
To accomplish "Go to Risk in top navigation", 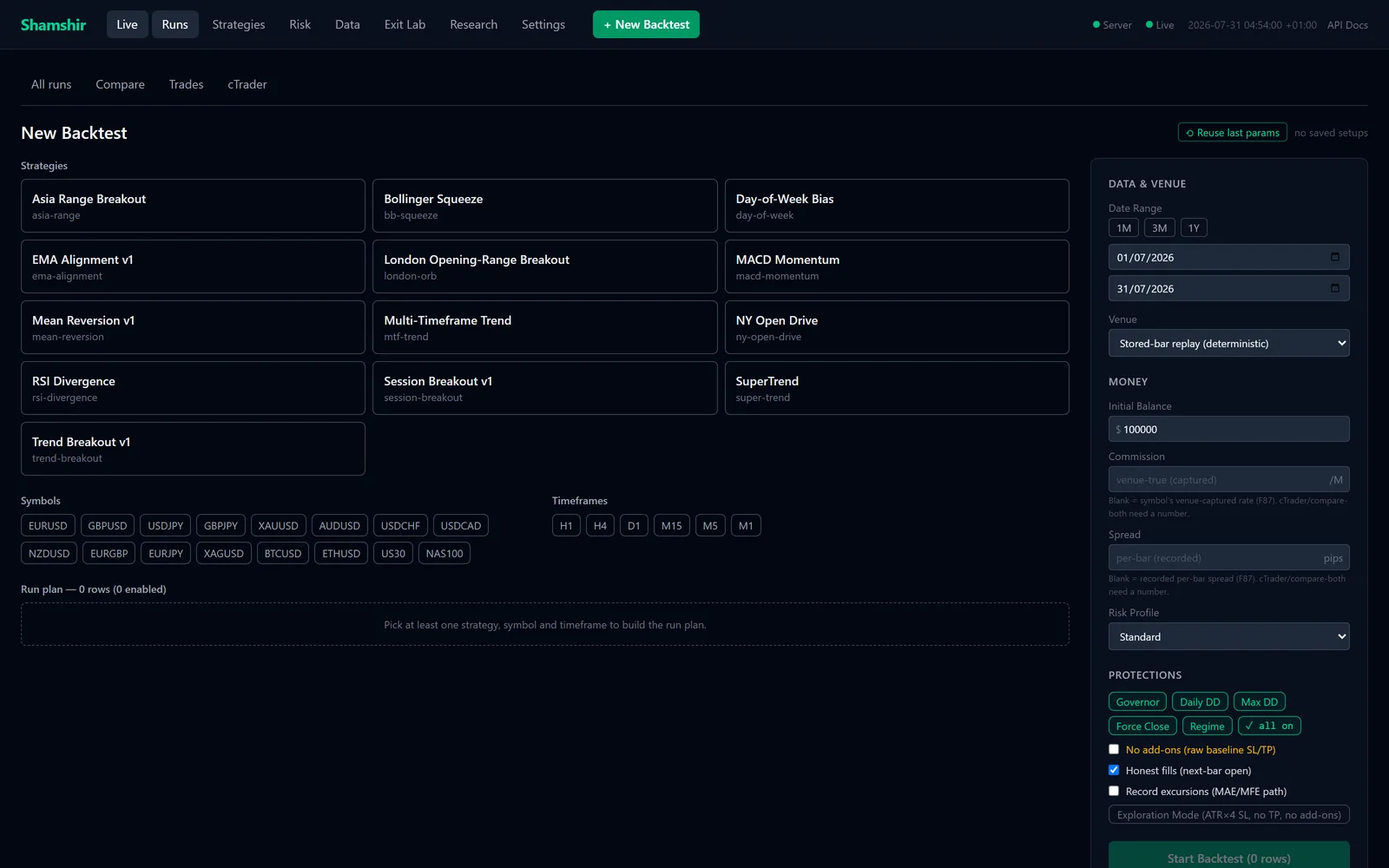I will 300,24.
